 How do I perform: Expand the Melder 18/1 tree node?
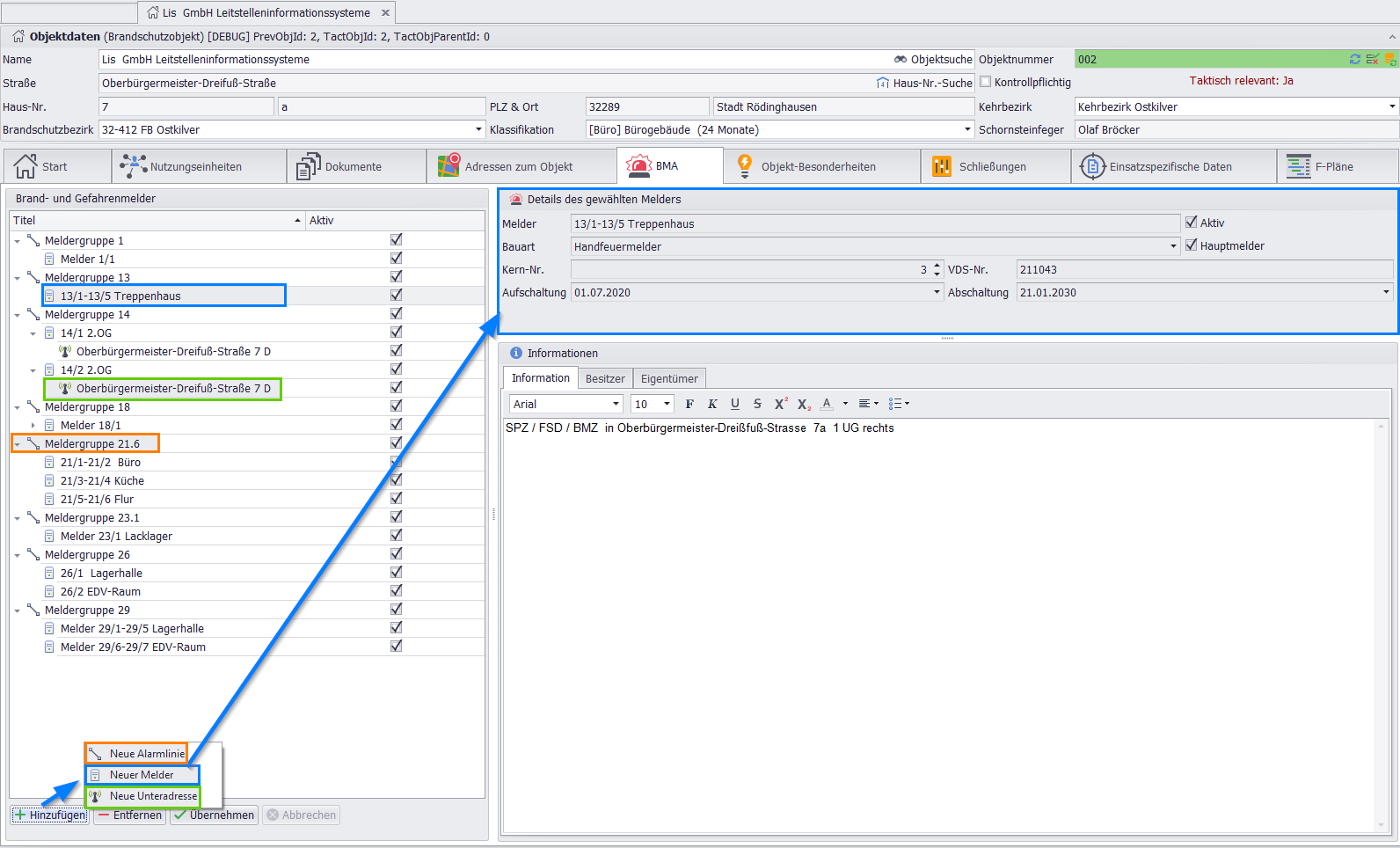[x=33, y=425]
